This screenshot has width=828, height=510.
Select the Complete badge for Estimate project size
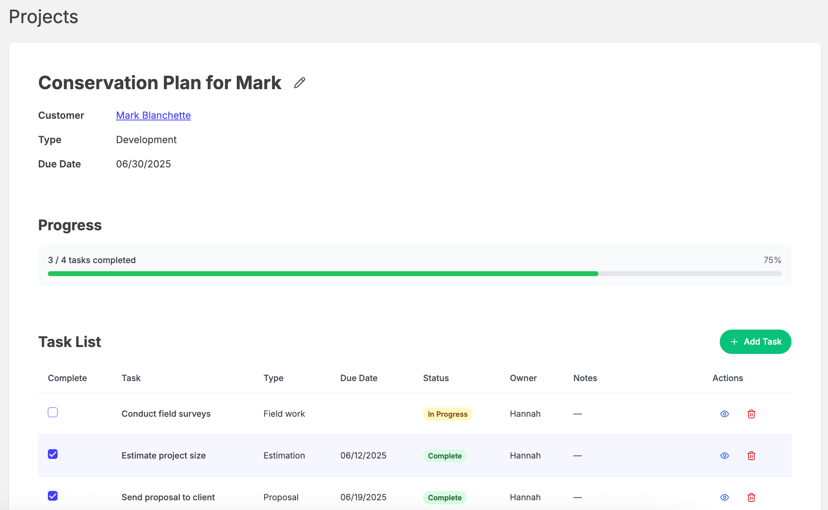(x=445, y=456)
